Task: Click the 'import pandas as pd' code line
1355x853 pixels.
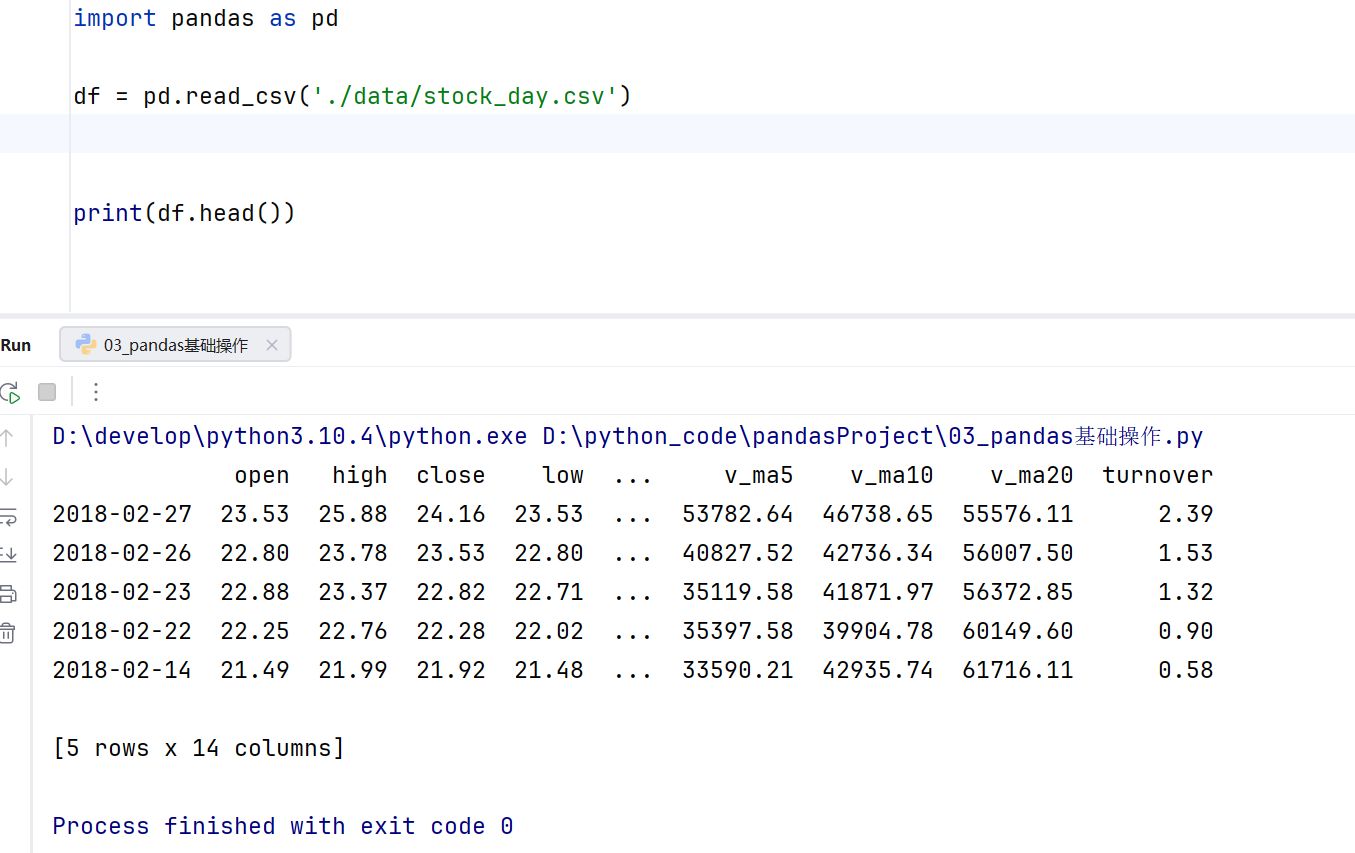Action: (x=206, y=19)
